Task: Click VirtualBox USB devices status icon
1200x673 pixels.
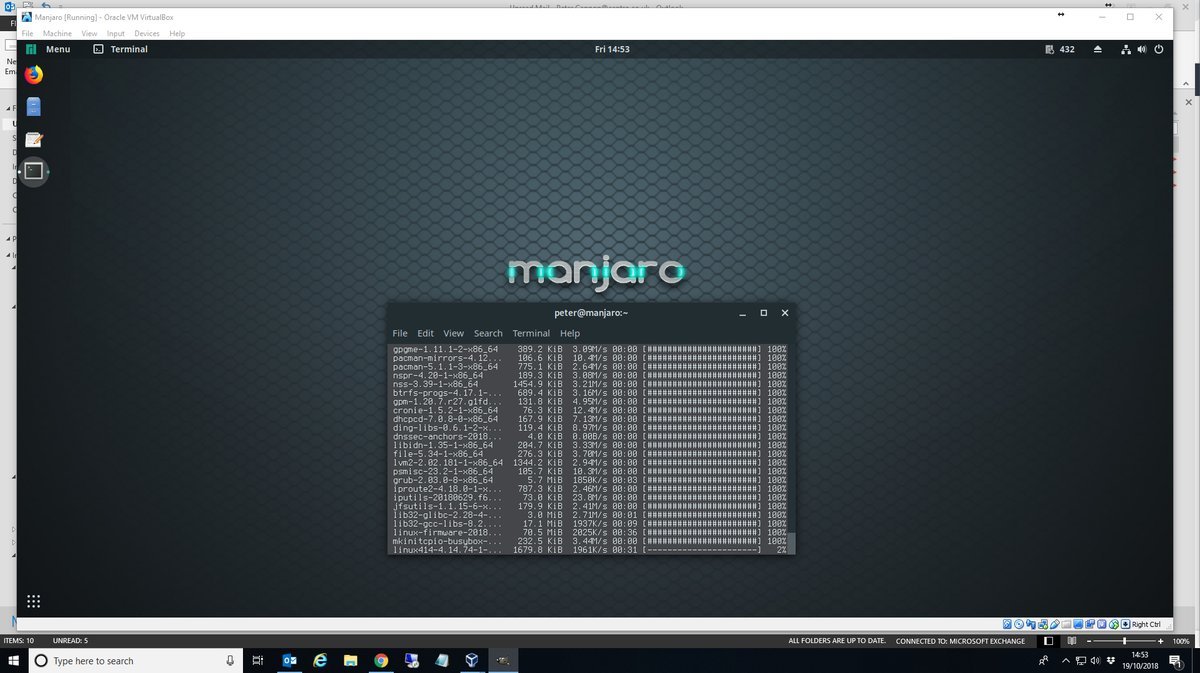Action: click(1055, 624)
